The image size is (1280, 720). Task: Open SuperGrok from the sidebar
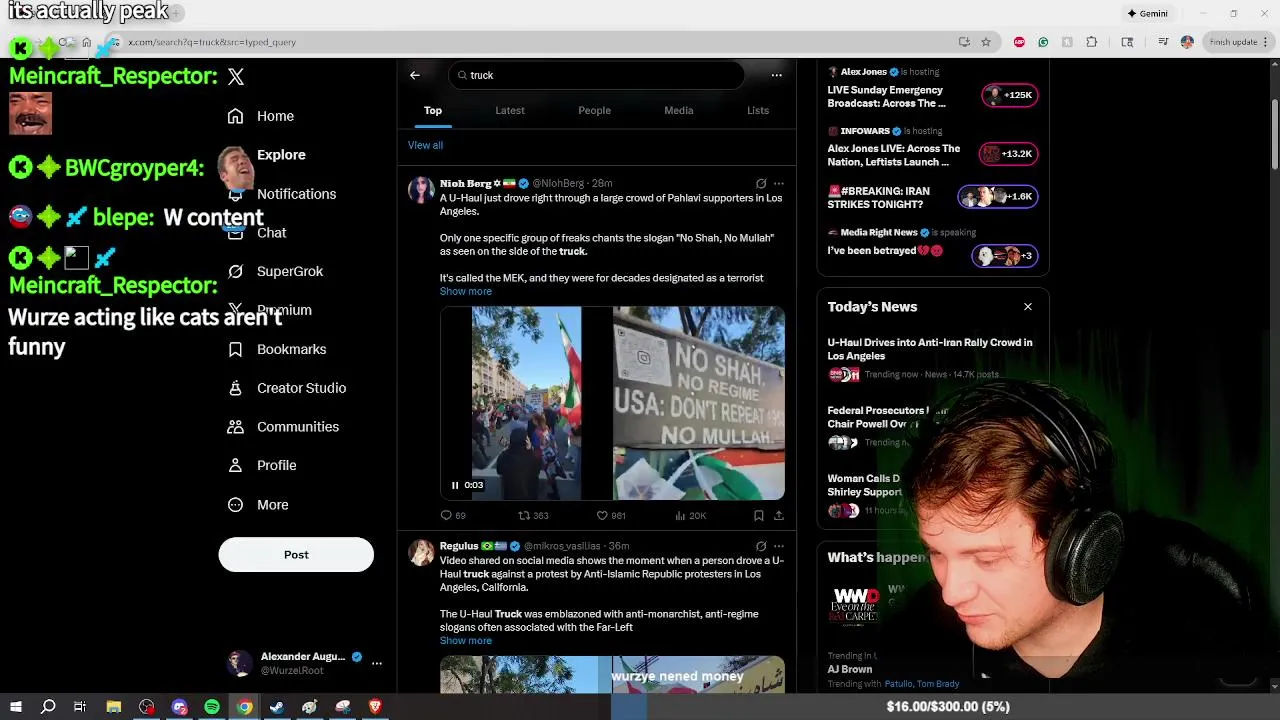coord(276,271)
